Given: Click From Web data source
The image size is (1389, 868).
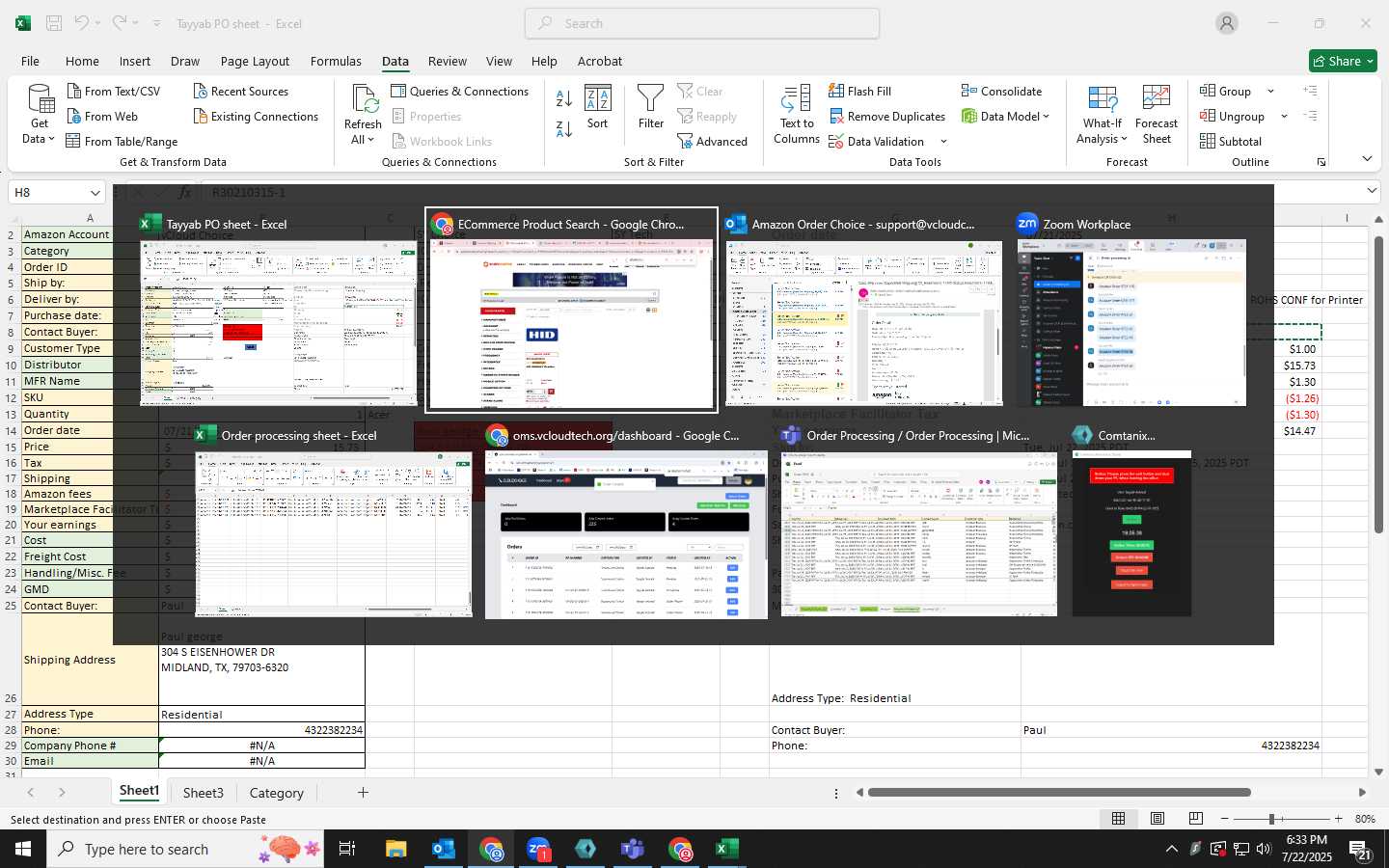Looking at the screenshot, I should pyautogui.click(x=102, y=116).
